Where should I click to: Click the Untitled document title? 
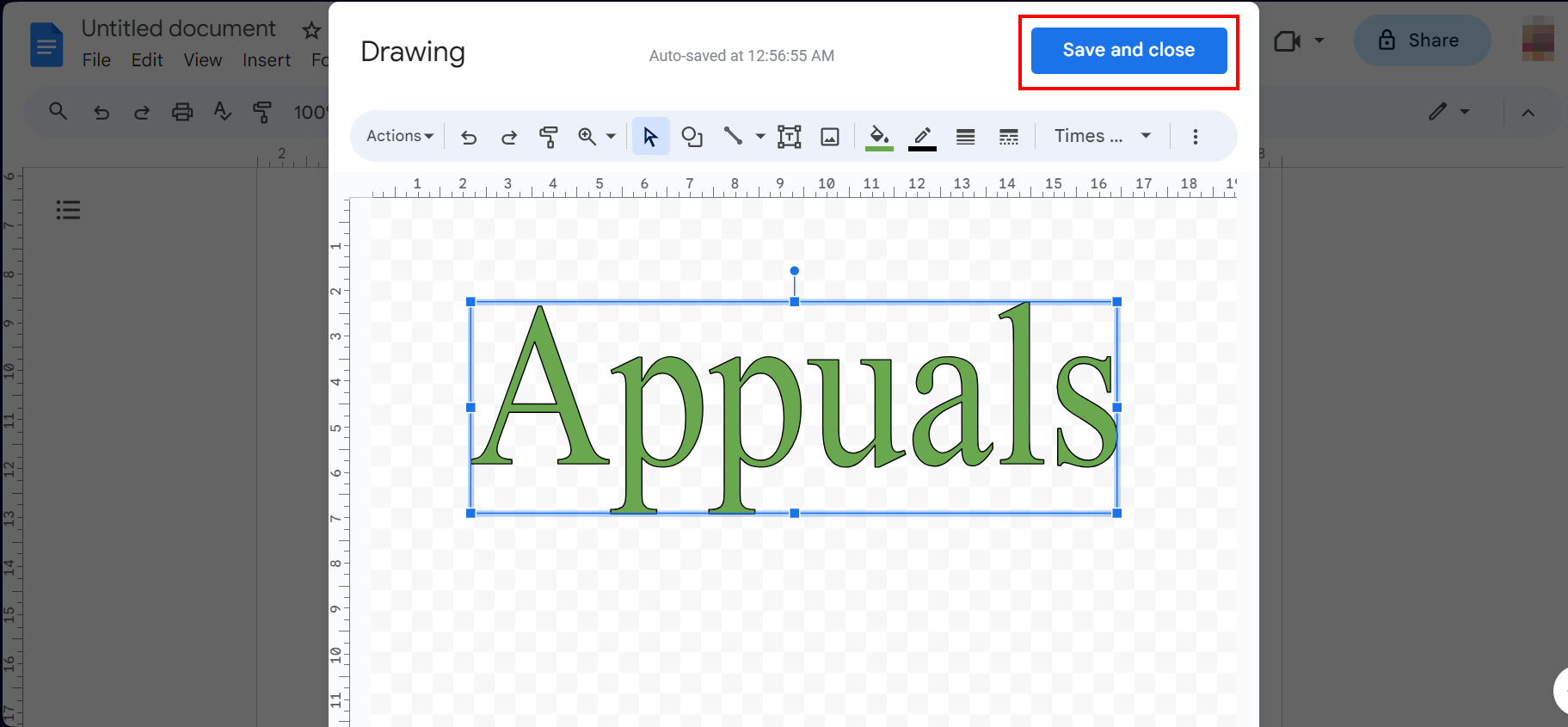[179, 28]
